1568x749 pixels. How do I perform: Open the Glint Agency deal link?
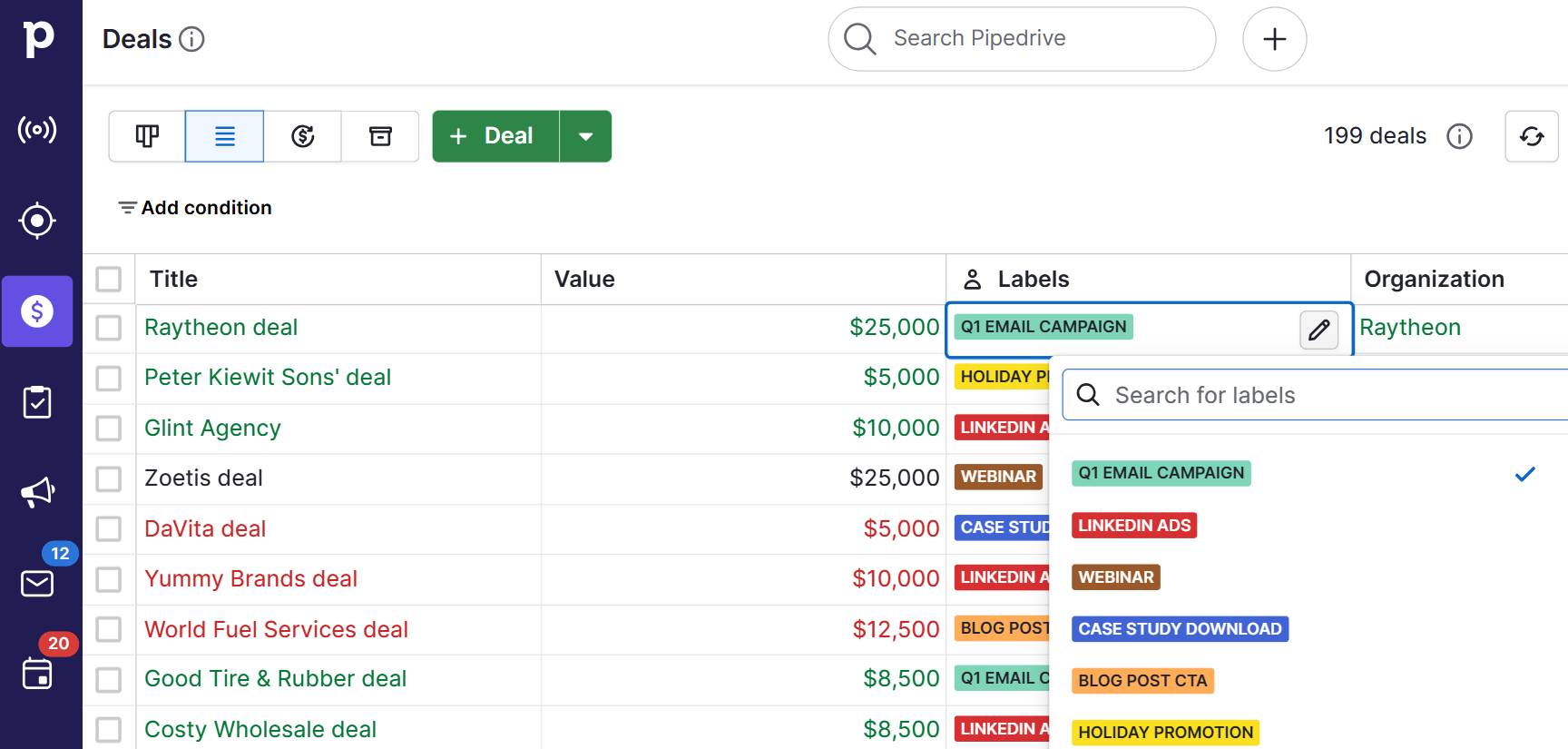pos(212,429)
